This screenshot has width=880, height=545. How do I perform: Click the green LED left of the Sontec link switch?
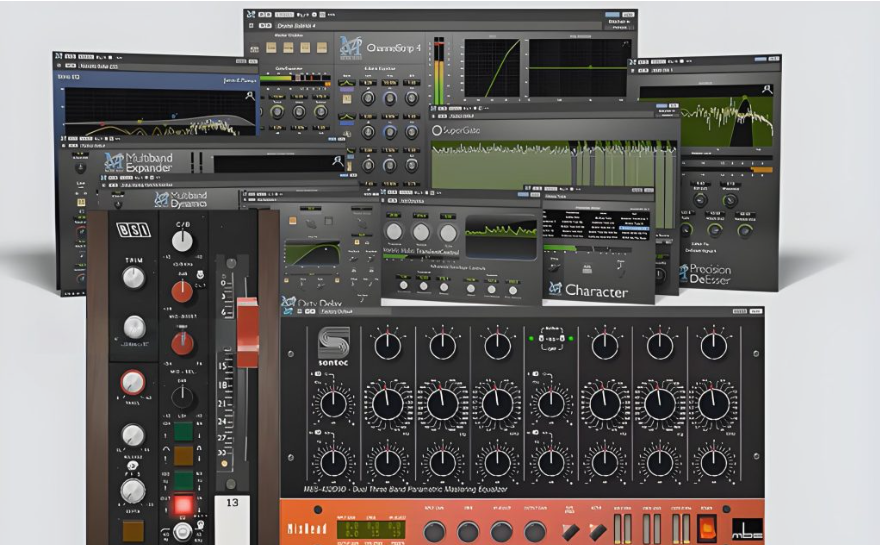(x=530, y=338)
